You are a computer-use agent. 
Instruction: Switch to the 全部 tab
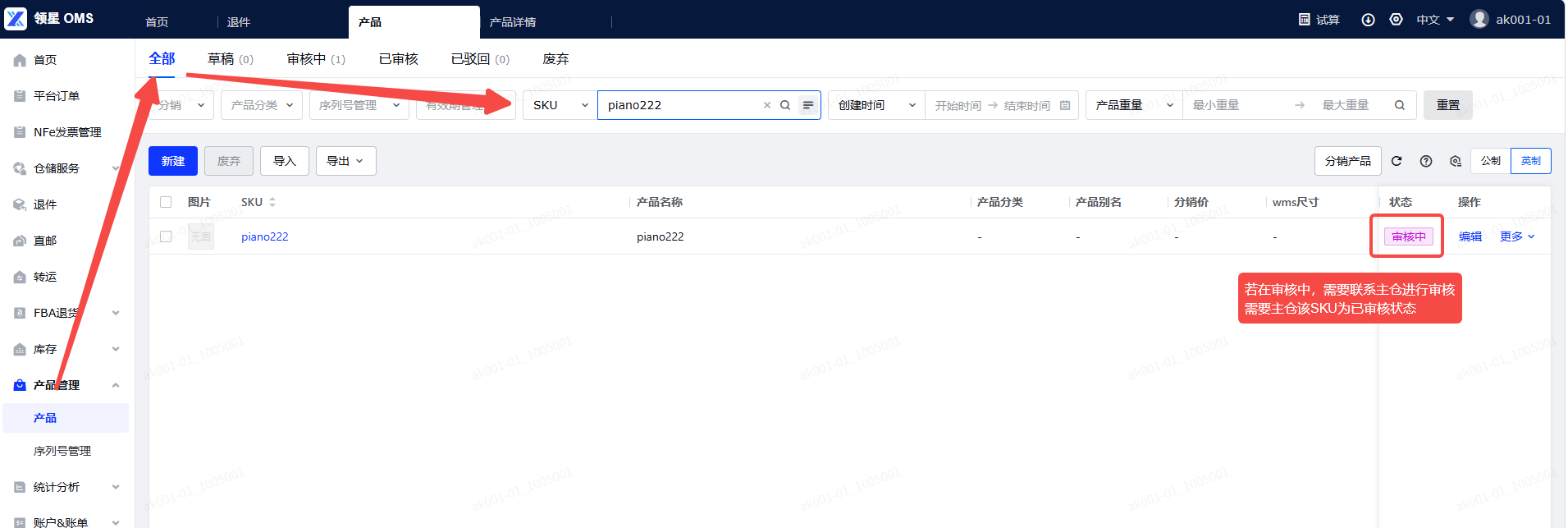[162, 59]
